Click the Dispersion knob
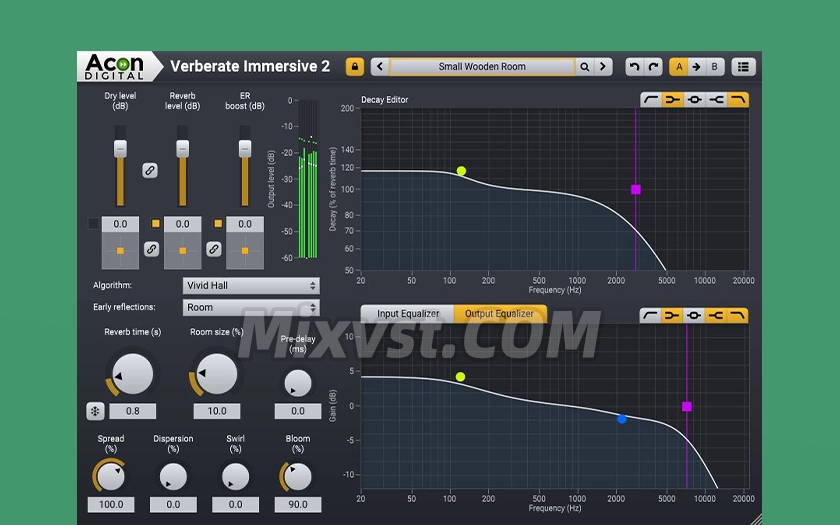840x525 pixels. (173, 477)
